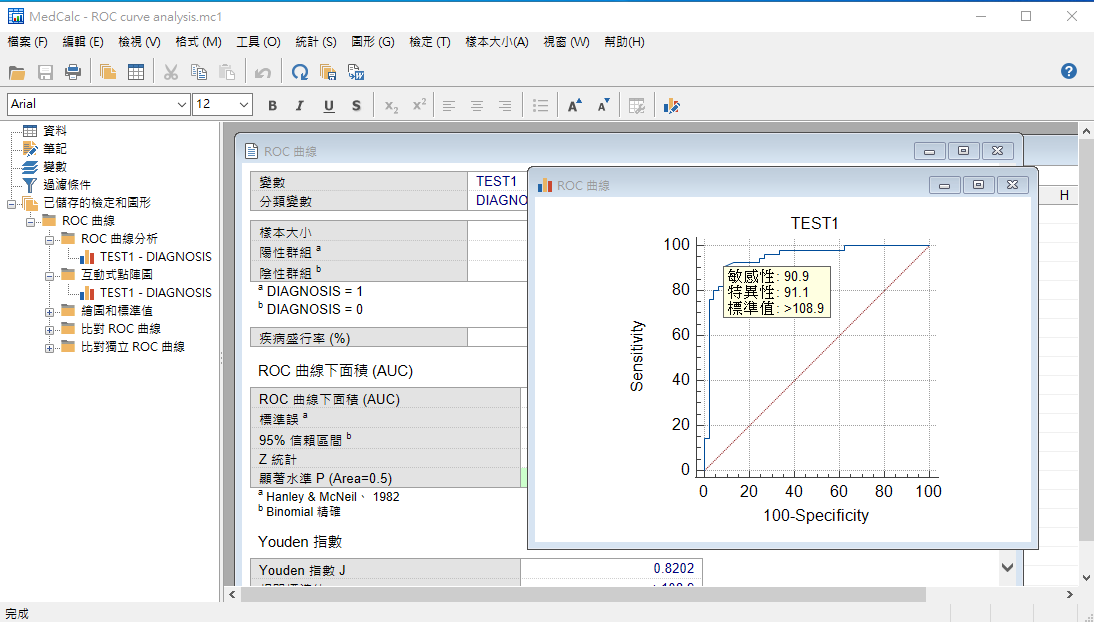Click the recalculate refresh arrow icon
Viewport: 1094px width, 622px height.
click(300, 72)
